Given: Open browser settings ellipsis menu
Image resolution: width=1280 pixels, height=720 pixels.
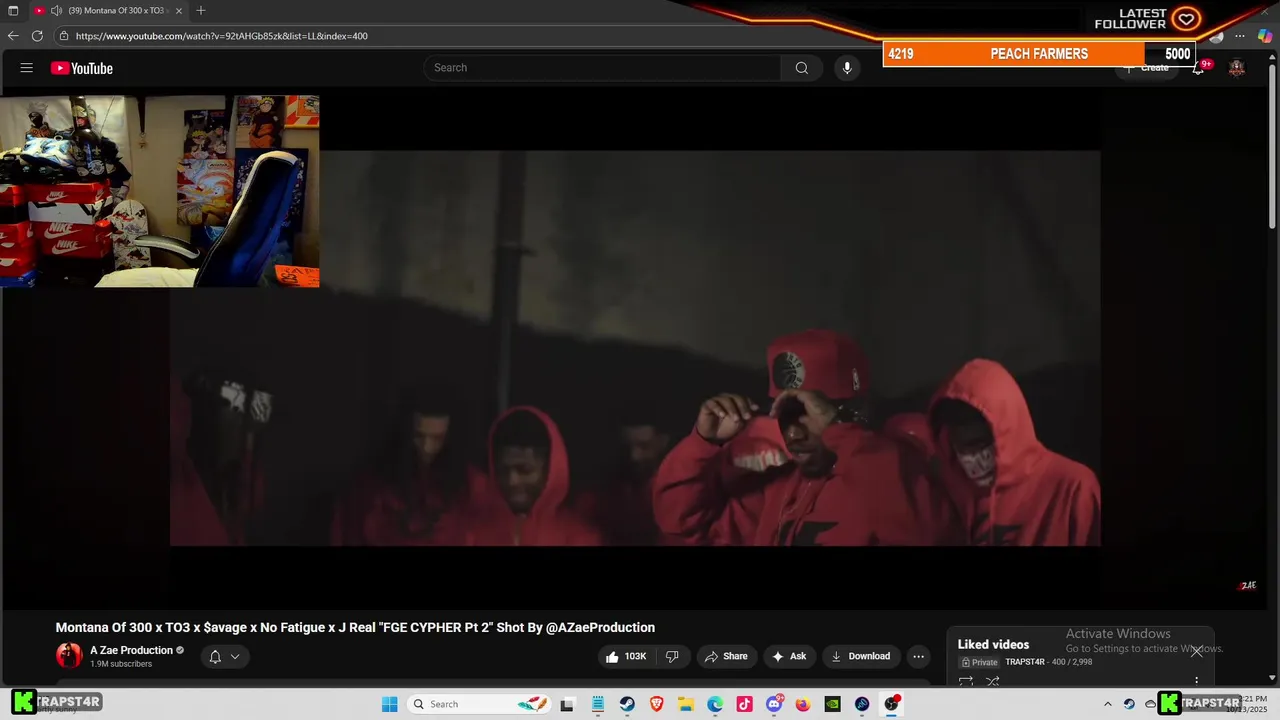Looking at the screenshot, I should tap(1240, 36).
